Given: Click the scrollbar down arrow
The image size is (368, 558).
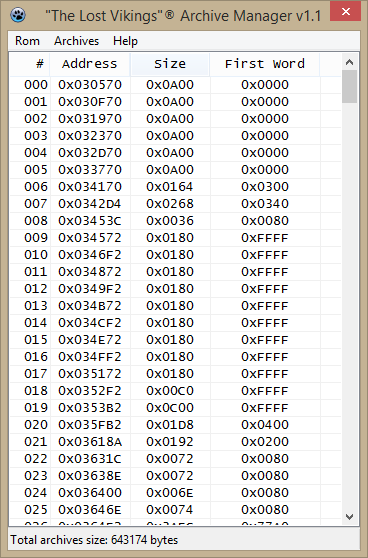Looking at the screenshot, I should tap(349, 516).
